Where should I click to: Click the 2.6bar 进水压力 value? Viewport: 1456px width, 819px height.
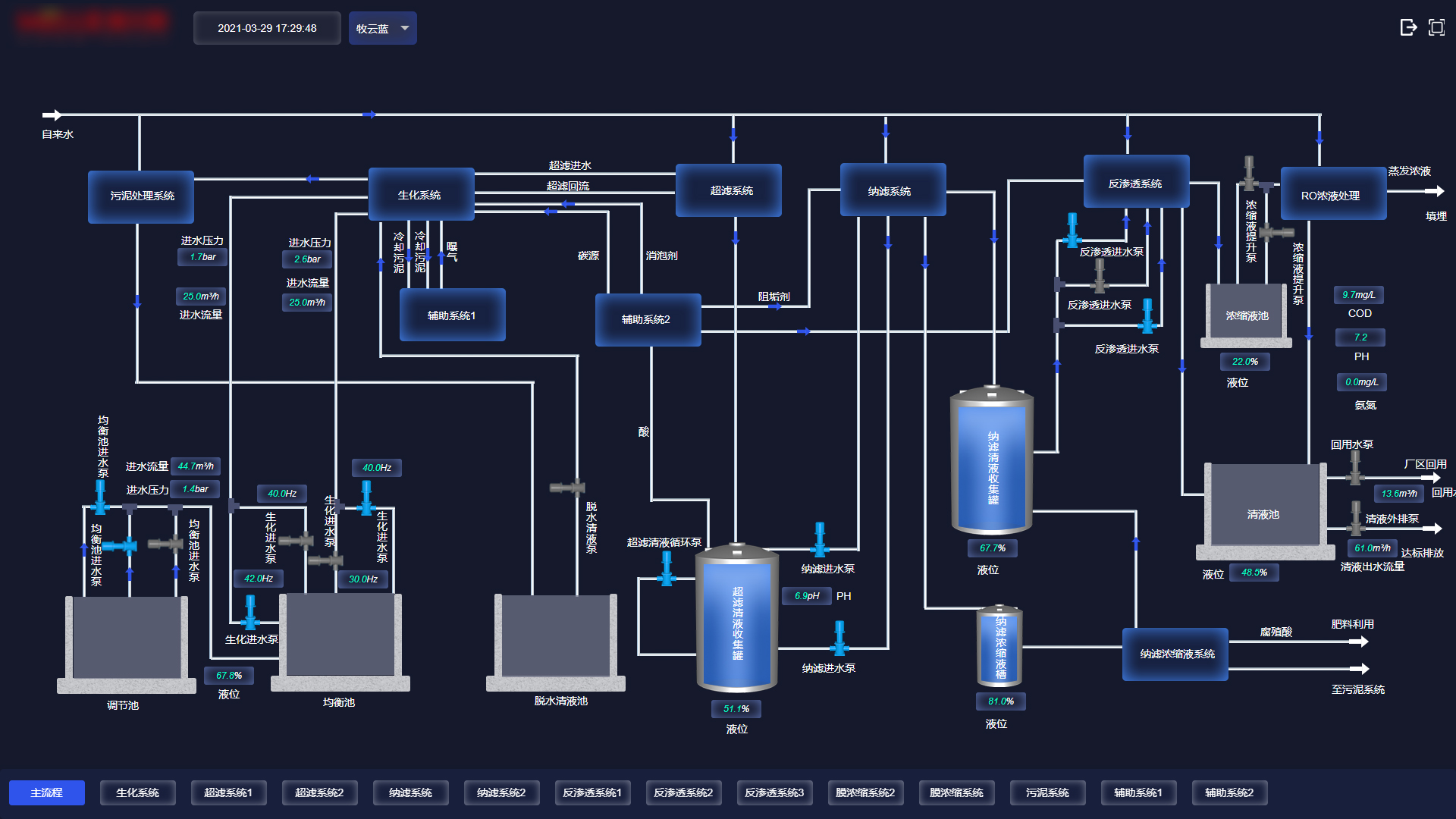(x=307, y=259)
